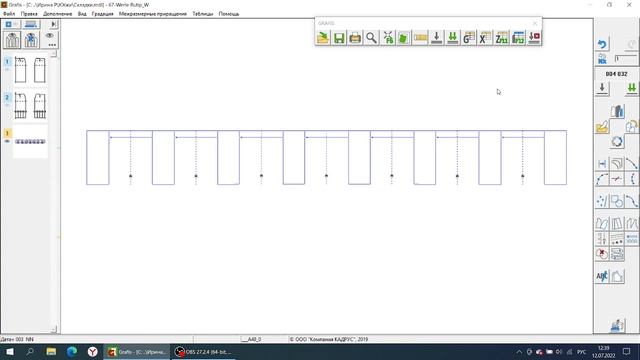Click the blue record-step icon beside input field
The width and height of the screenshot is (640, 360).
click(602, 59)
